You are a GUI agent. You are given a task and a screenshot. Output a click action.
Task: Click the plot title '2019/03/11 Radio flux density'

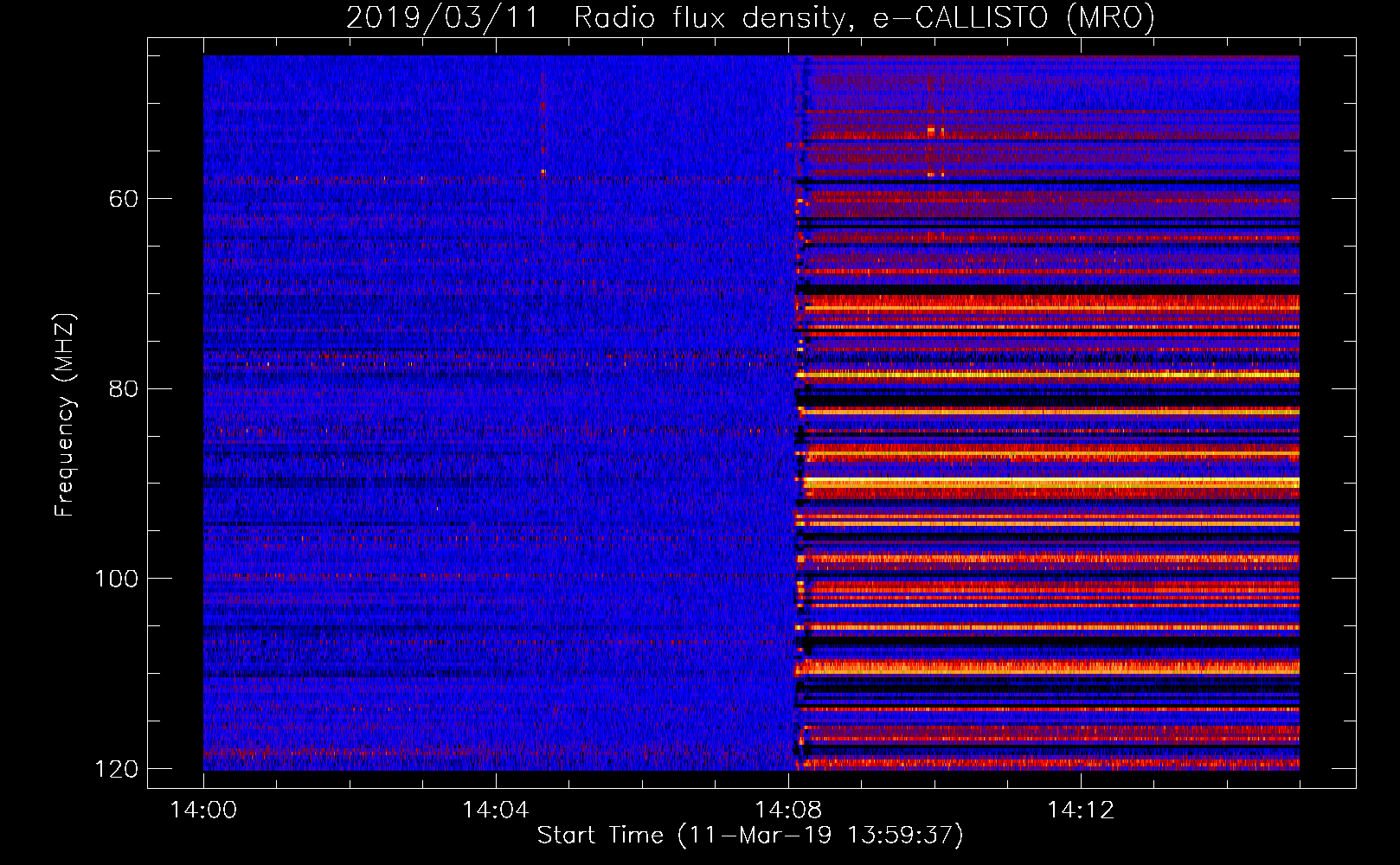pyautogui.click(x=750, y=18)
